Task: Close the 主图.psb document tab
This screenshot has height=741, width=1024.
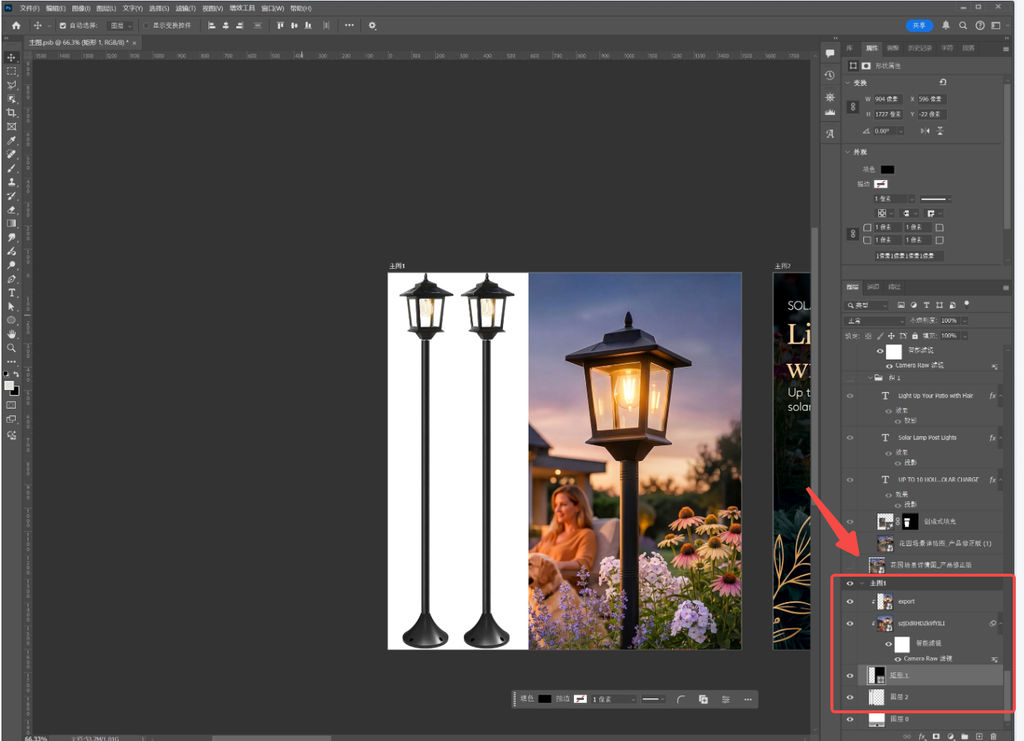Action: point(135,43)
